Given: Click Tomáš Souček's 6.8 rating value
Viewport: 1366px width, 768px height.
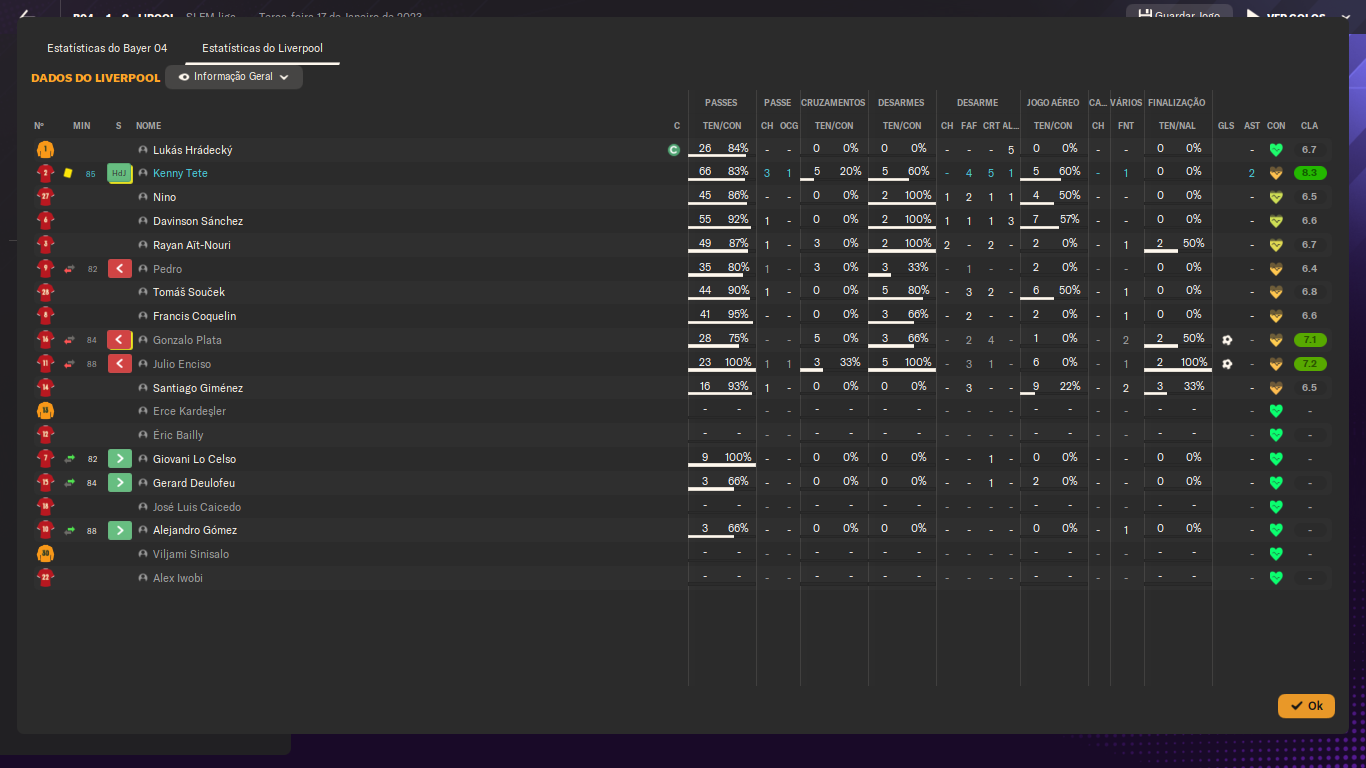Looking at the screenshot, I should [x=1310, y=292].
